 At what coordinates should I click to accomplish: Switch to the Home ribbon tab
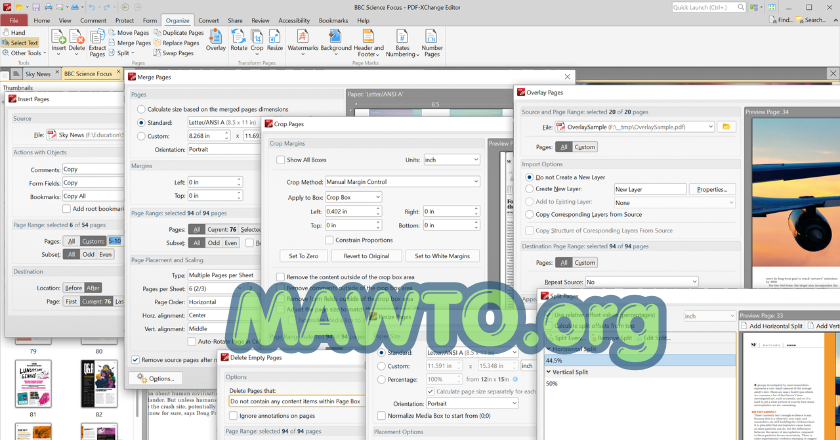coord(42,20)
